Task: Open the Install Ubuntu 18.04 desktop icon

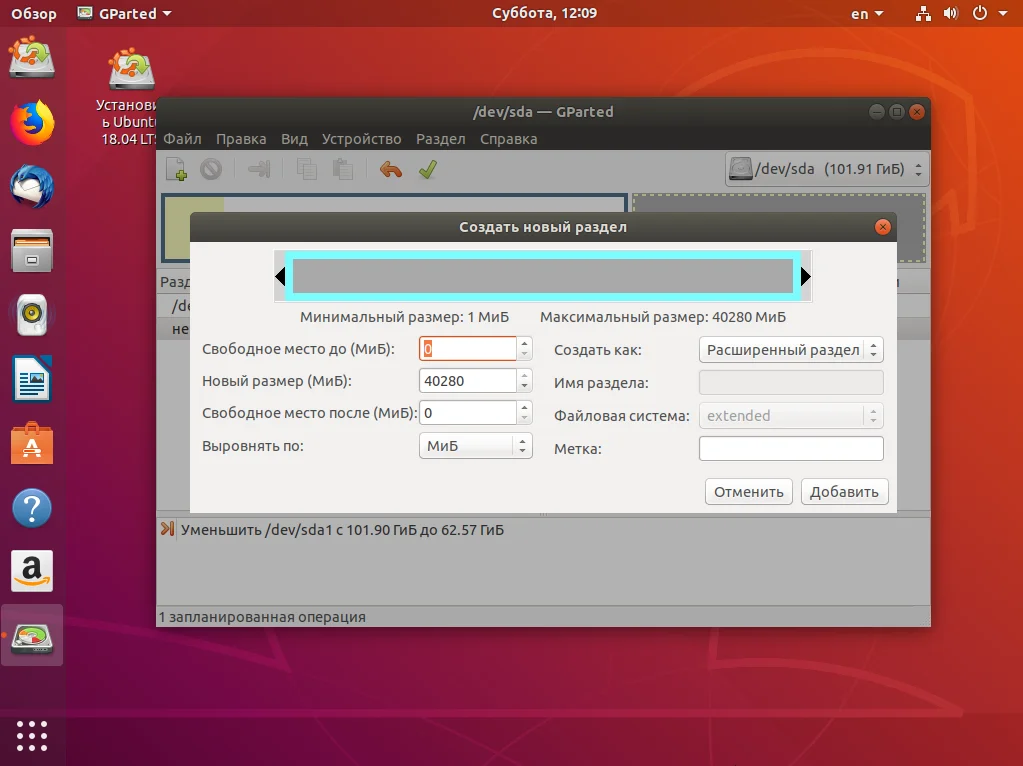Action: tap(131, 95)
